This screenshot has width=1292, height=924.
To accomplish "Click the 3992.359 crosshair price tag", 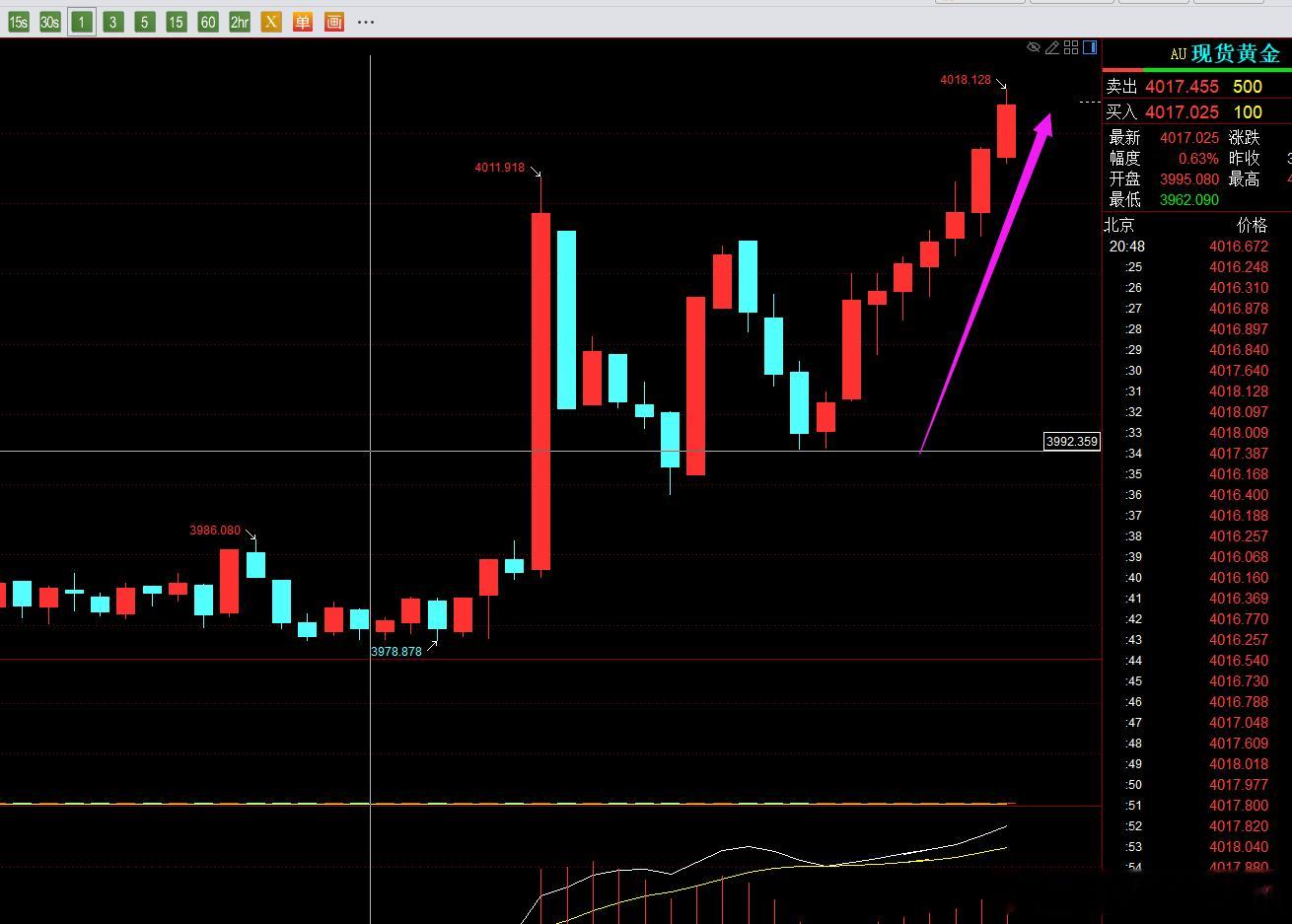I will [1072, 442].
